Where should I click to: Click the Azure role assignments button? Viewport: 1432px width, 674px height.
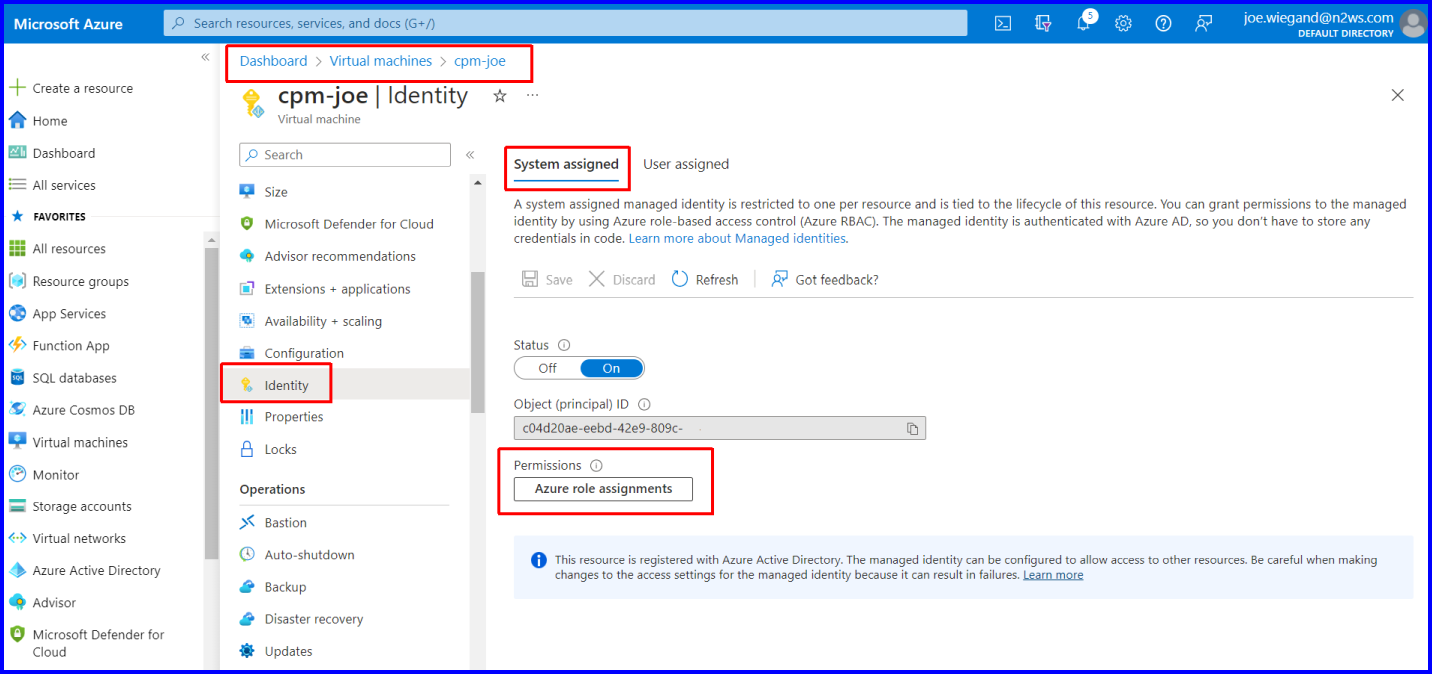603,489
